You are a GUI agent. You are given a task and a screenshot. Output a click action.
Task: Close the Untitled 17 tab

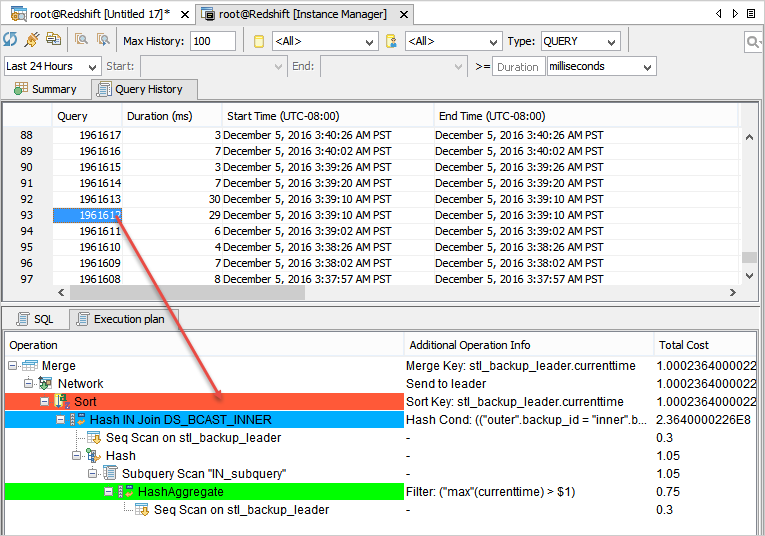[x=185, y=15]
